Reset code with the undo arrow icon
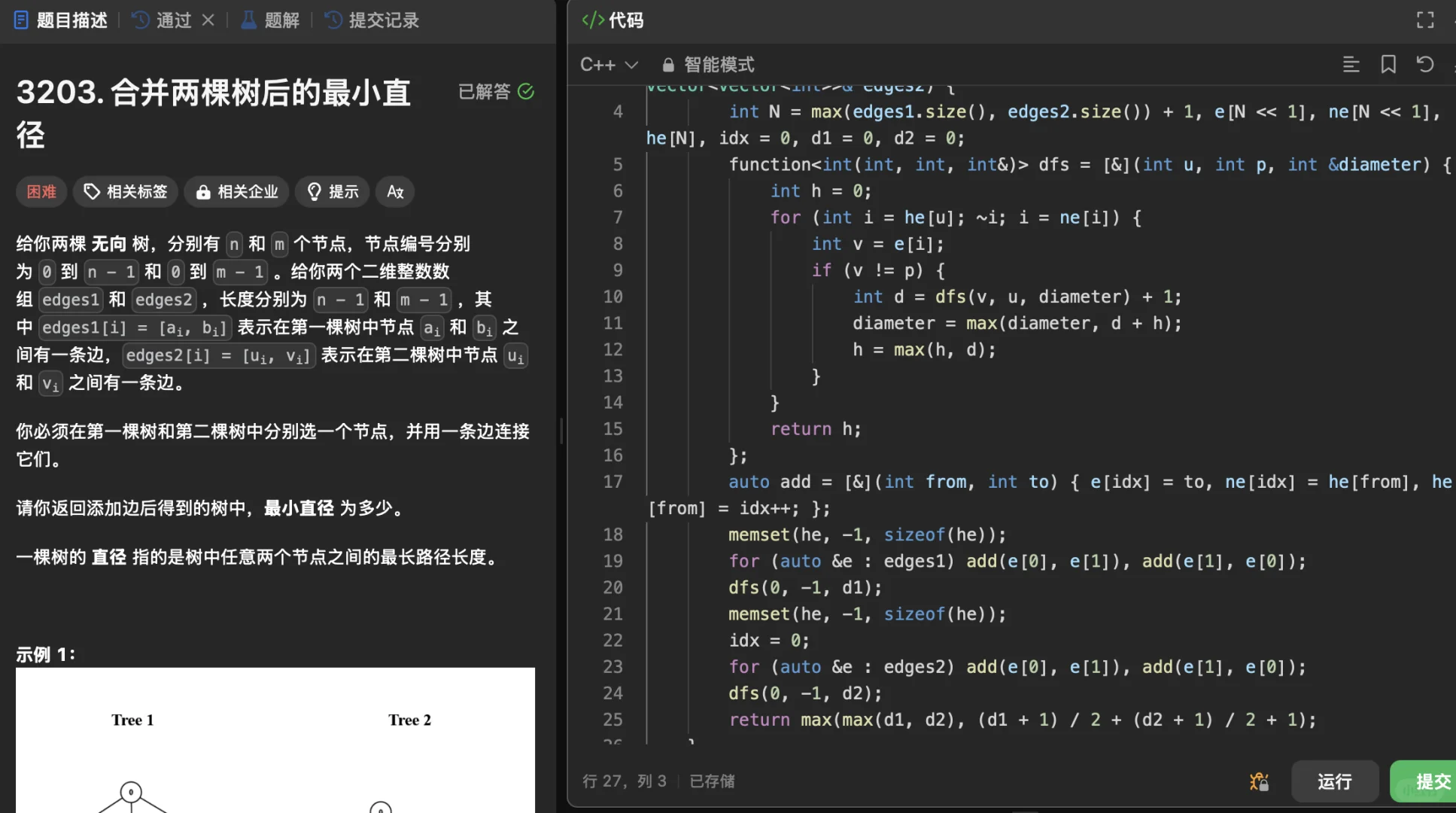The image size is (1456, 813). click(x=1424, y=65)
